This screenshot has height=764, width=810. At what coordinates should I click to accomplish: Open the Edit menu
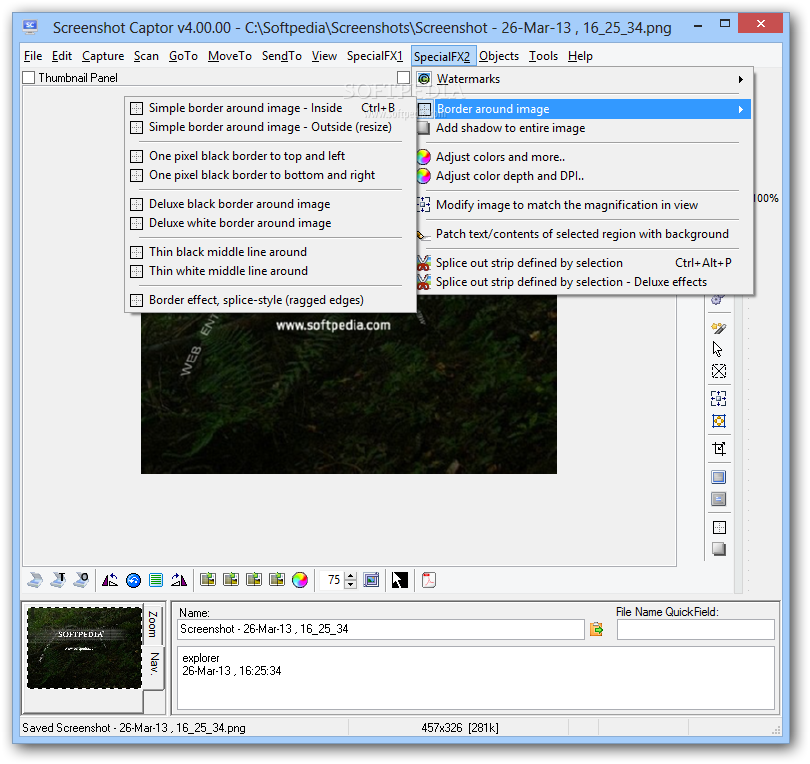[x=62, y=56]
